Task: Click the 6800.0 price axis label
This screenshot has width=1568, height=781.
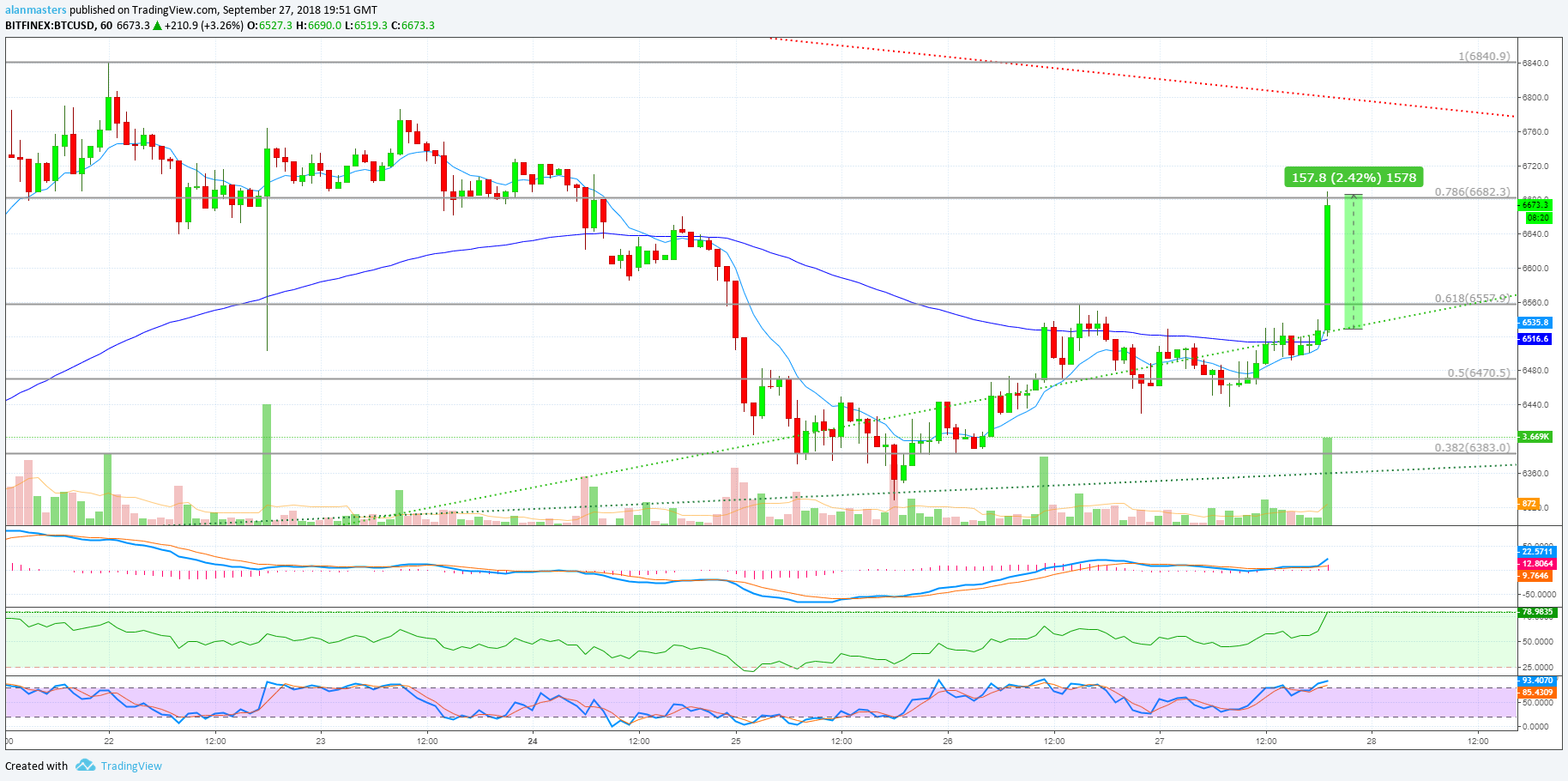Action: tap(1535, 98)
